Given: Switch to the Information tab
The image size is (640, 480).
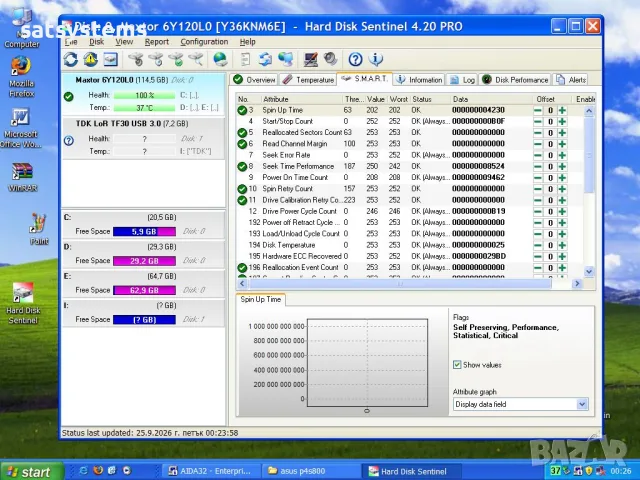Looking at the screenshot, I should [419, 80].
